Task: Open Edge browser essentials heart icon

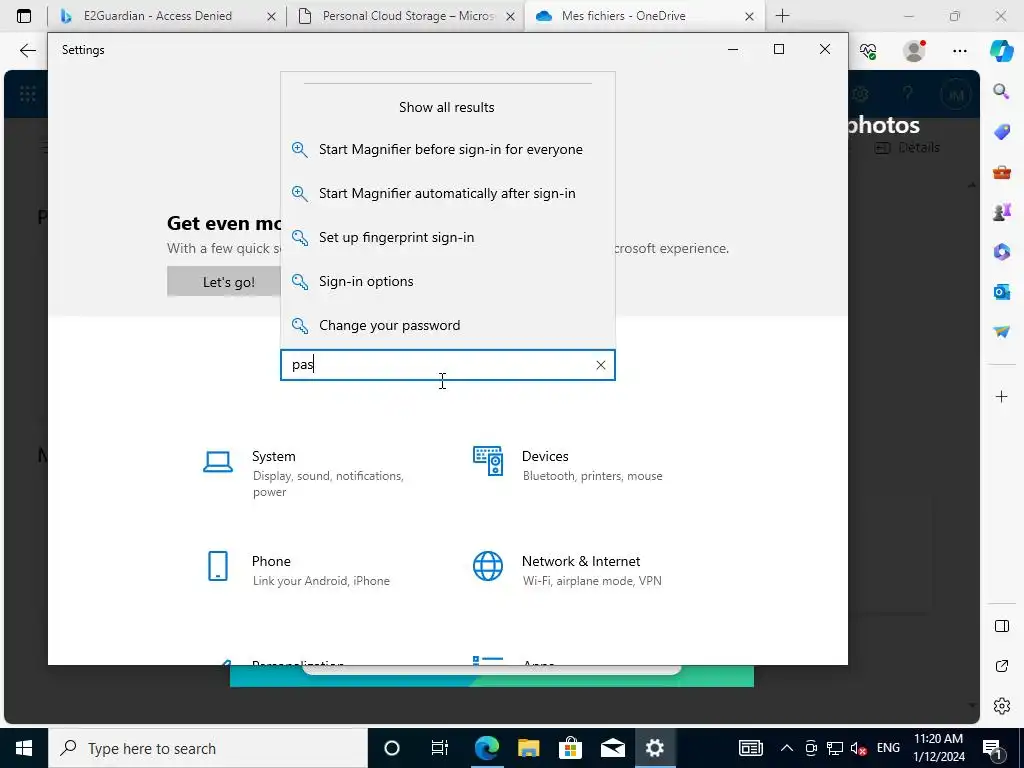Action: tap(868, 51)
